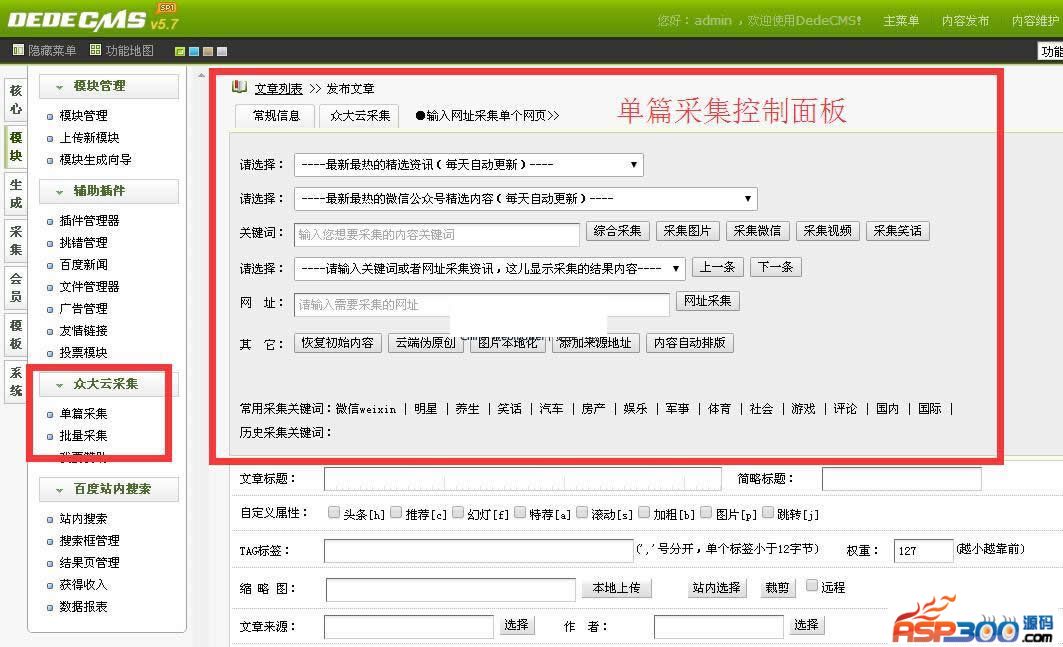Open the 采集结果内容 results dropdown
Screen dimensions: 1063x647
tap(489, 269)
